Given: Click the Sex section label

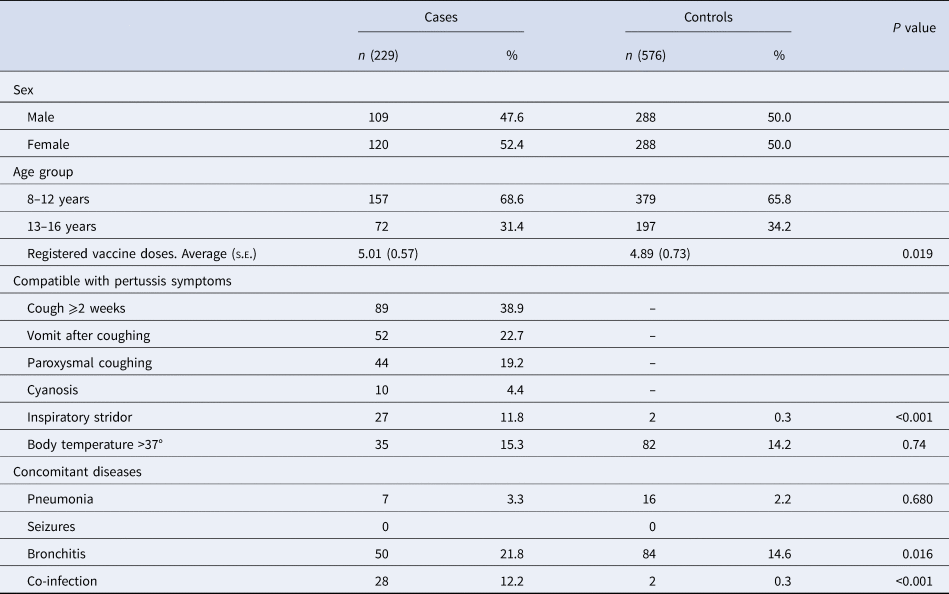Looking at the screenshot, I should point(22,90).
